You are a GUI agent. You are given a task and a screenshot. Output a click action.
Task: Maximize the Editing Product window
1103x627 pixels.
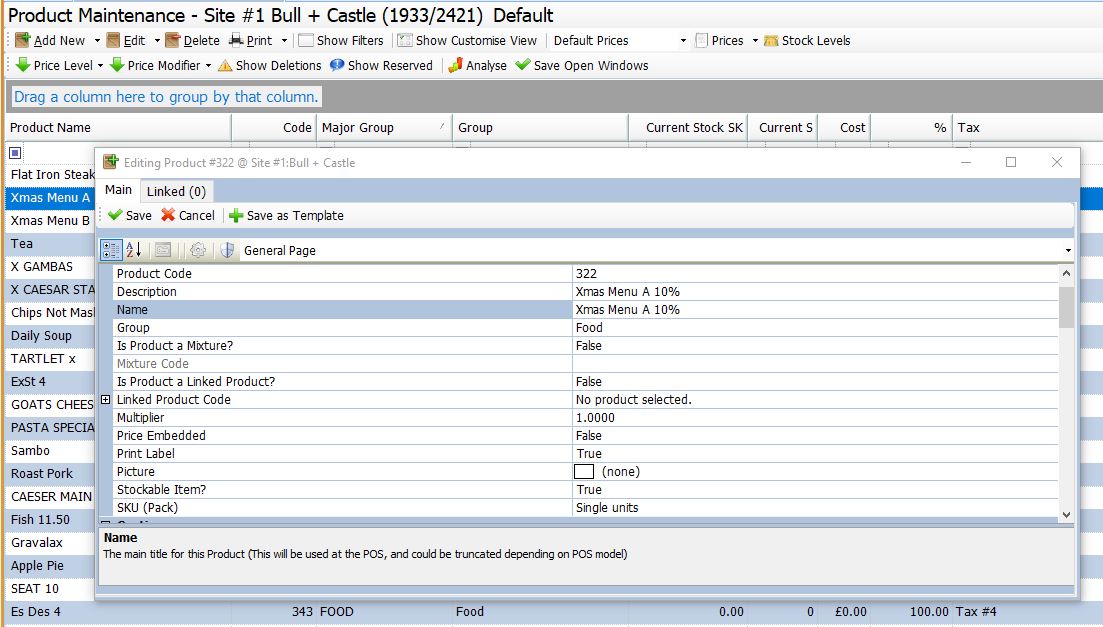pyautogui.click(x=1011, y=163)
